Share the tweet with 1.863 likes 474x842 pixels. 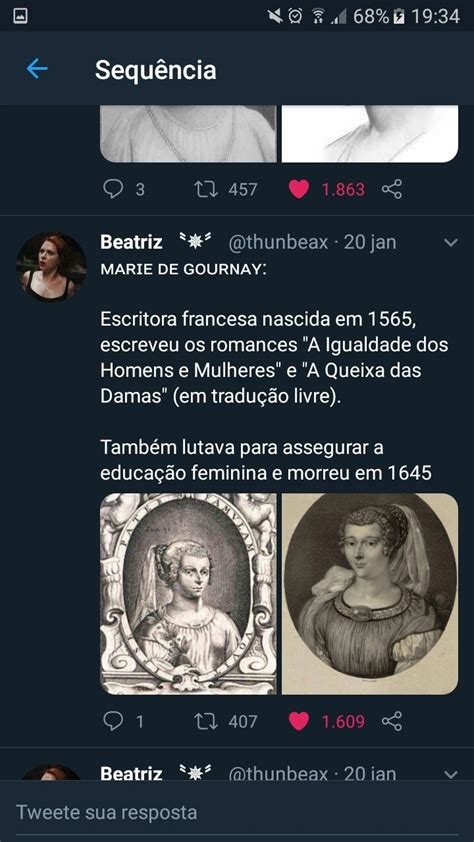(x=392, y=189)
